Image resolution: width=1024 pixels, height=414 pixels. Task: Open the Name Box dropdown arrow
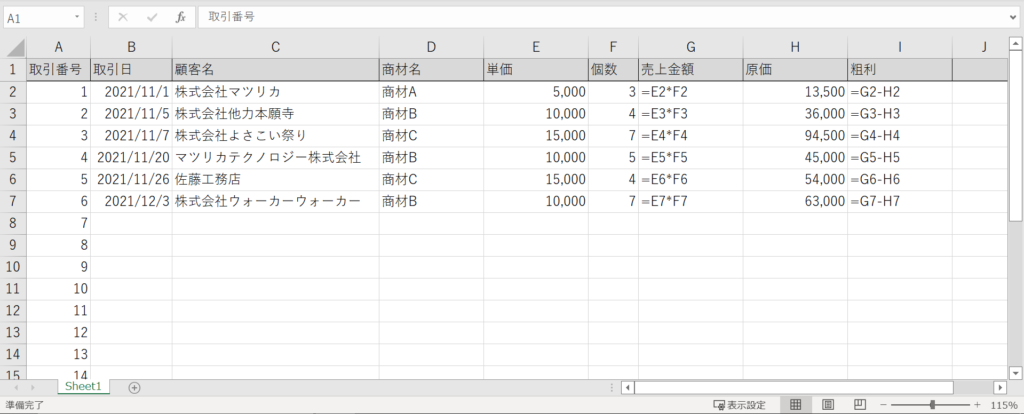pos(78,18)
